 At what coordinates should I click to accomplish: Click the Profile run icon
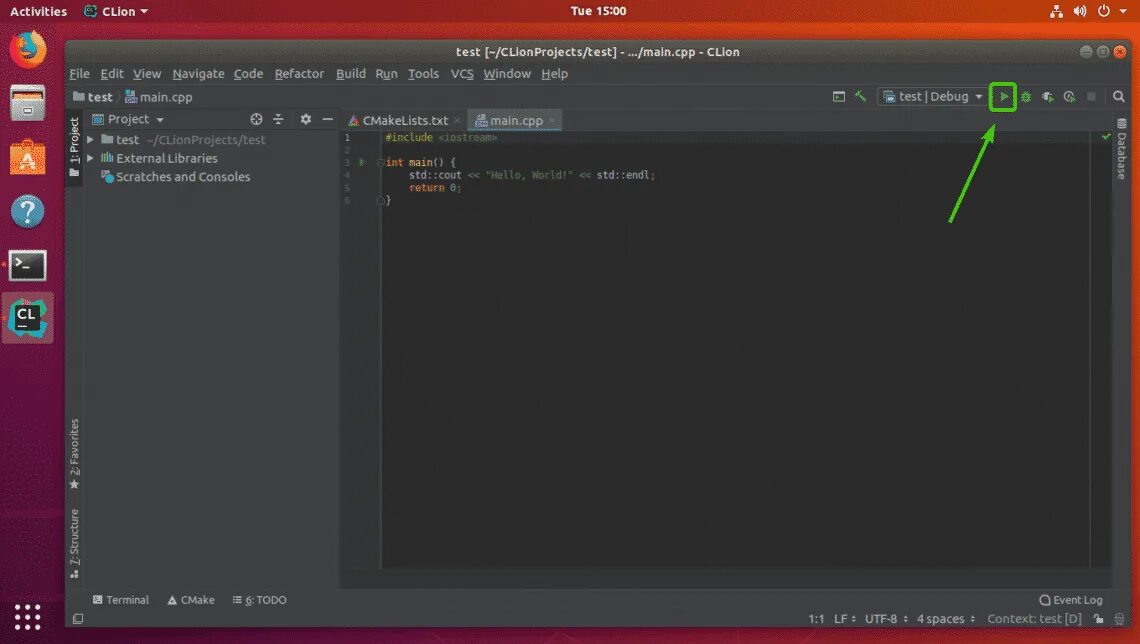pyautogui.click(x=1069, y=97)
